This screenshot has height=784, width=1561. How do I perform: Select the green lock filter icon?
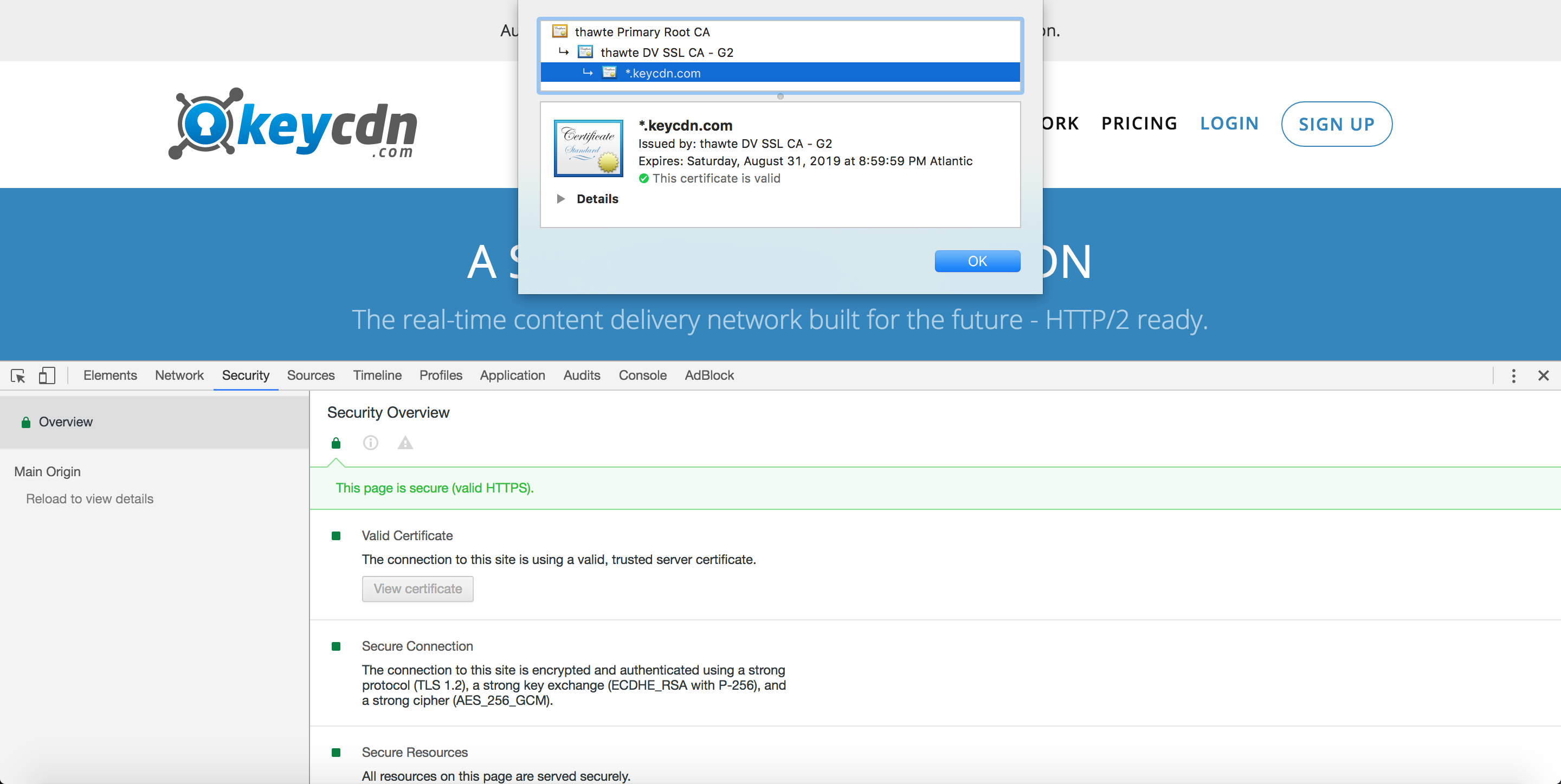coord(336,443)
